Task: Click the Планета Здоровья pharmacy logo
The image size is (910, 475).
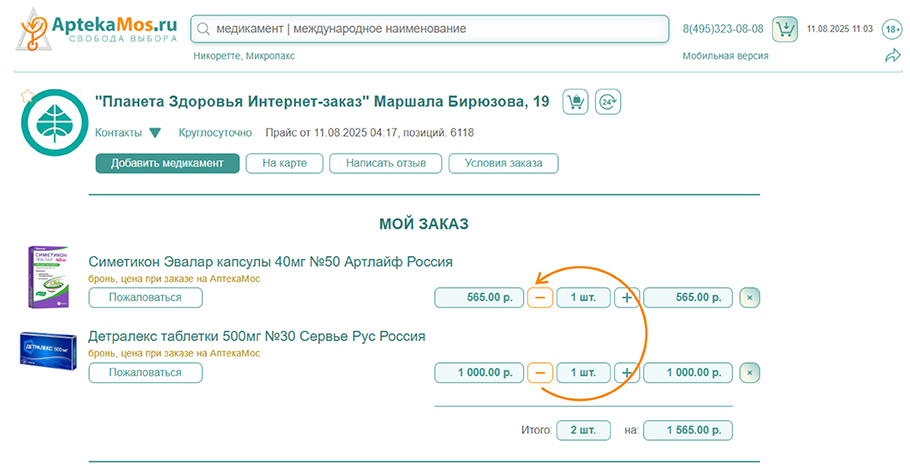Action: pos(52,125)
